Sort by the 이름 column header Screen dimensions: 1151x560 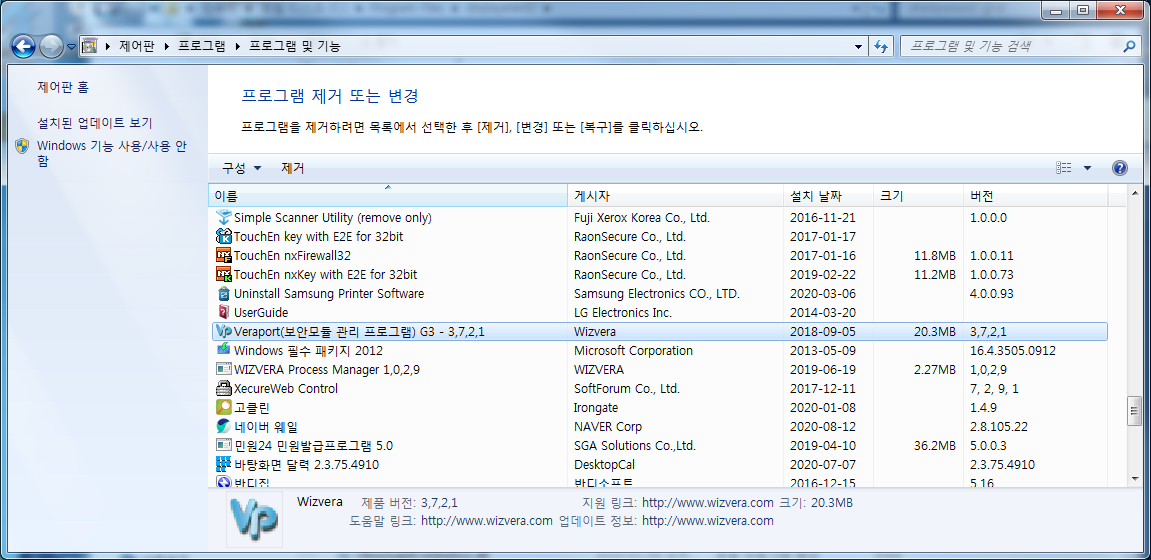pyautogui.click(x=388, y=197)
